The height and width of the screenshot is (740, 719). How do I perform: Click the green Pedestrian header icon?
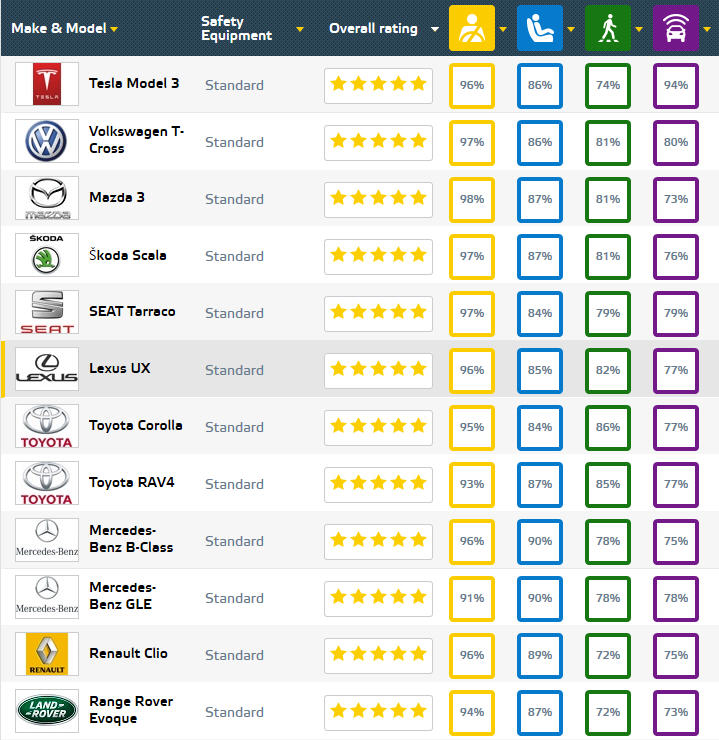(x=607, y=28)
